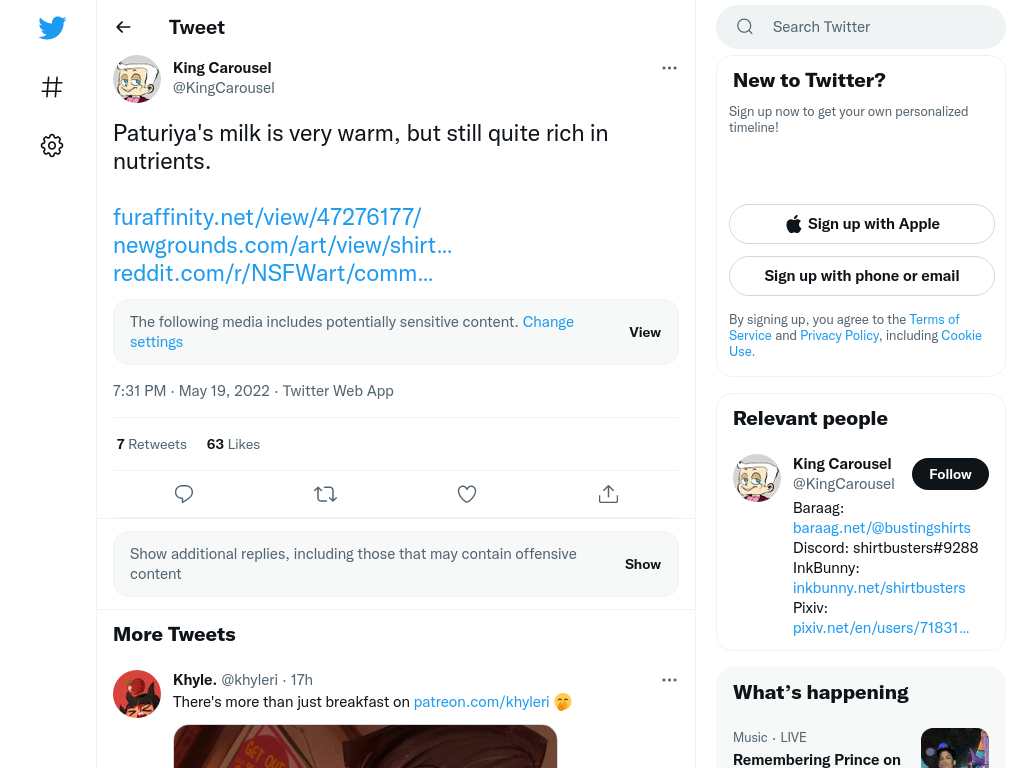This screenshot has width=1024, height=768.
Task: Reply to the tweet using the speech bubble icon
Action: click(184, 494)
